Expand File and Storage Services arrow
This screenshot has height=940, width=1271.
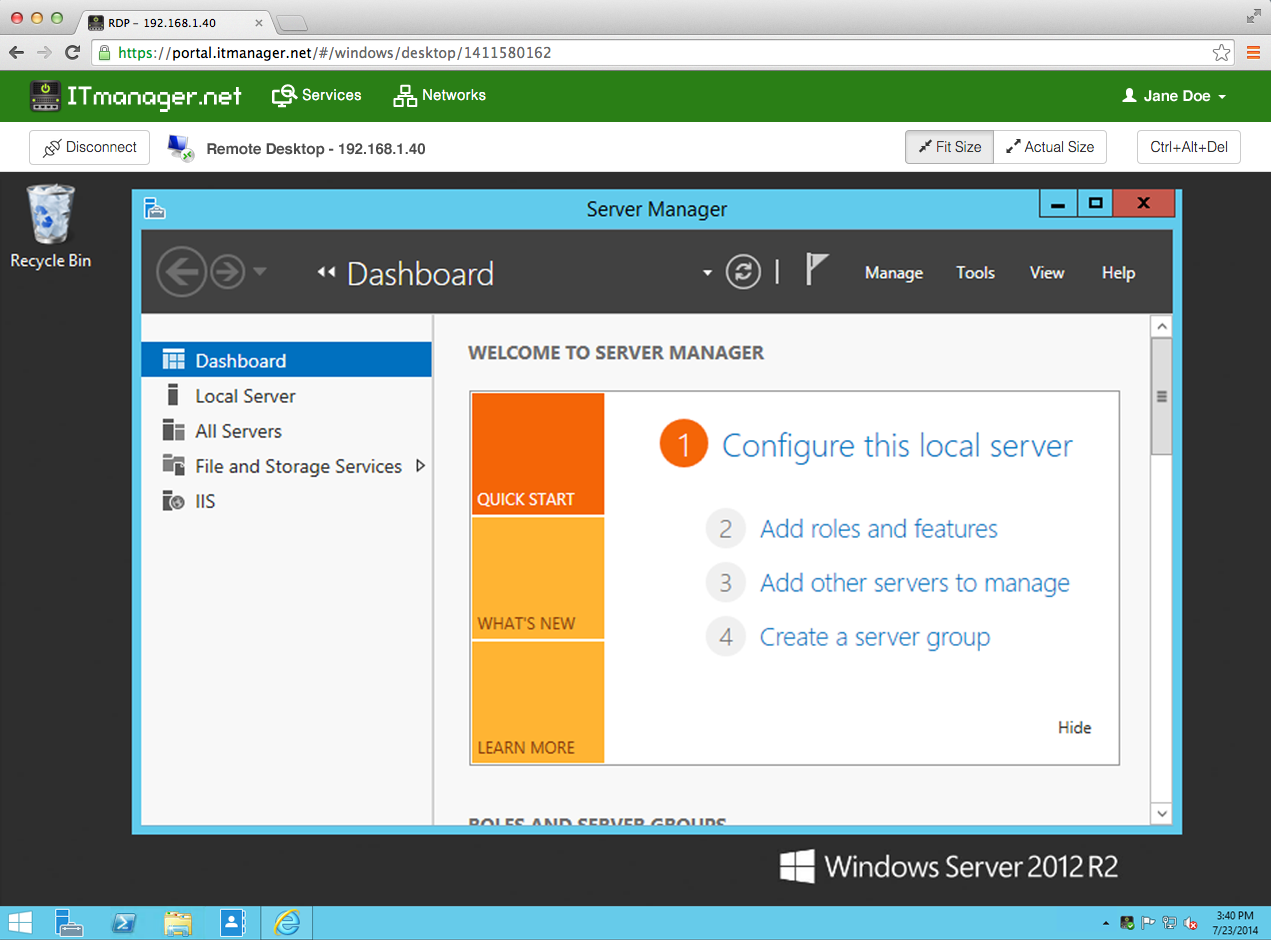[420, 466]
